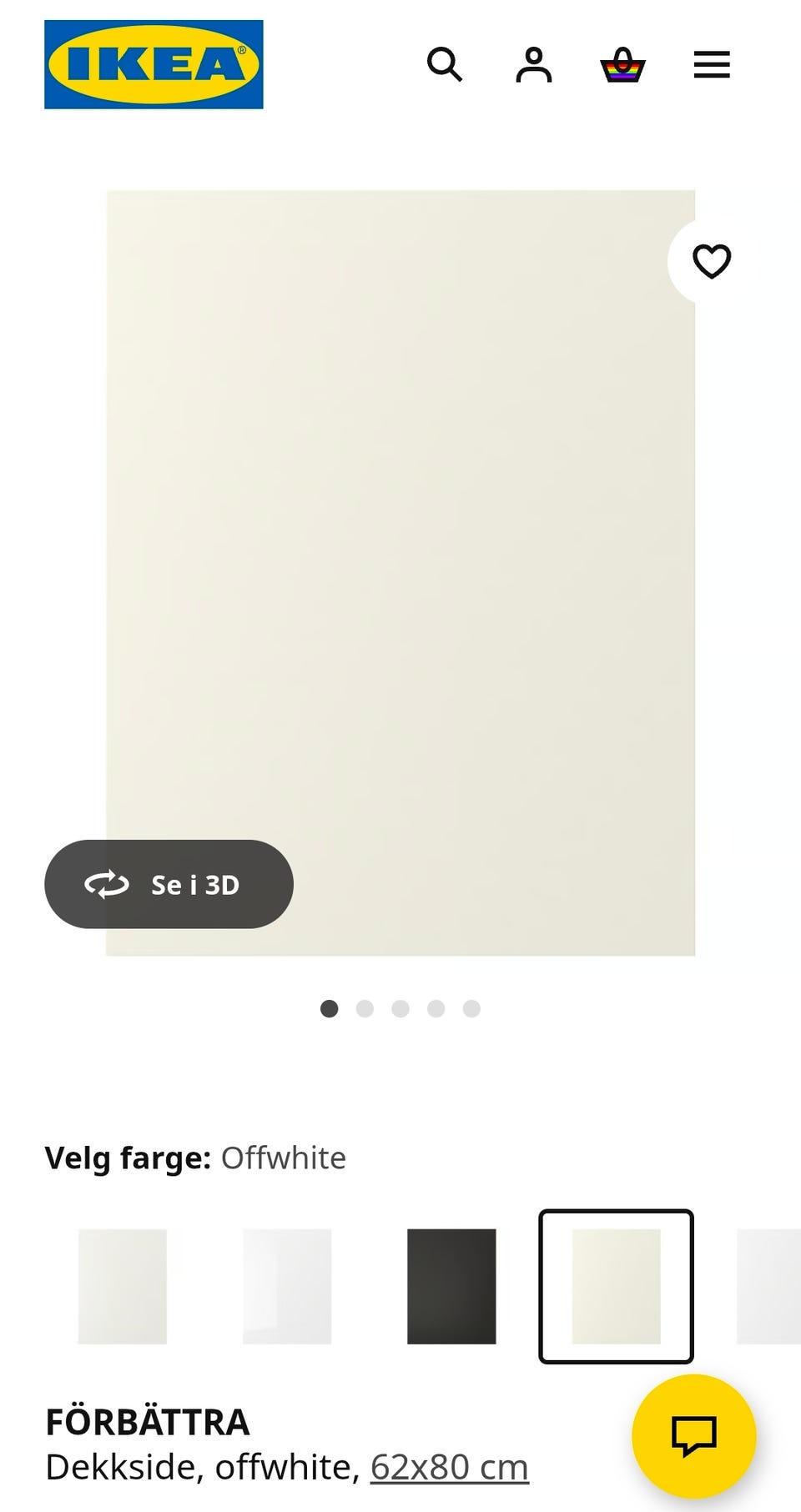Viewport: 801px width, 1512px height.
Task: Jump to third image carousel dot
Action: coord(400,1008)
